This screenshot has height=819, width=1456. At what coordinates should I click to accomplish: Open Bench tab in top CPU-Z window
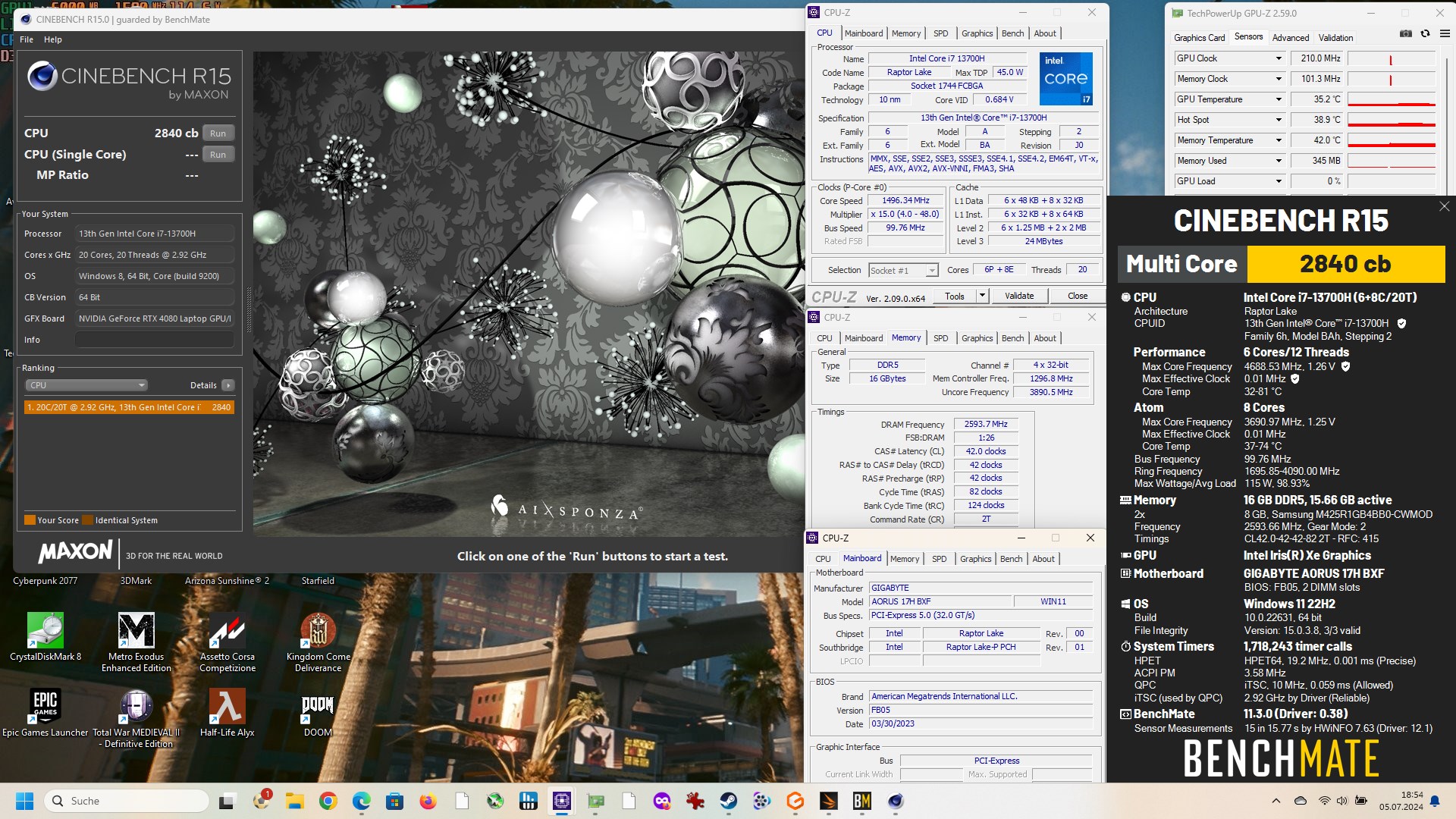(x=1012, y=33)
